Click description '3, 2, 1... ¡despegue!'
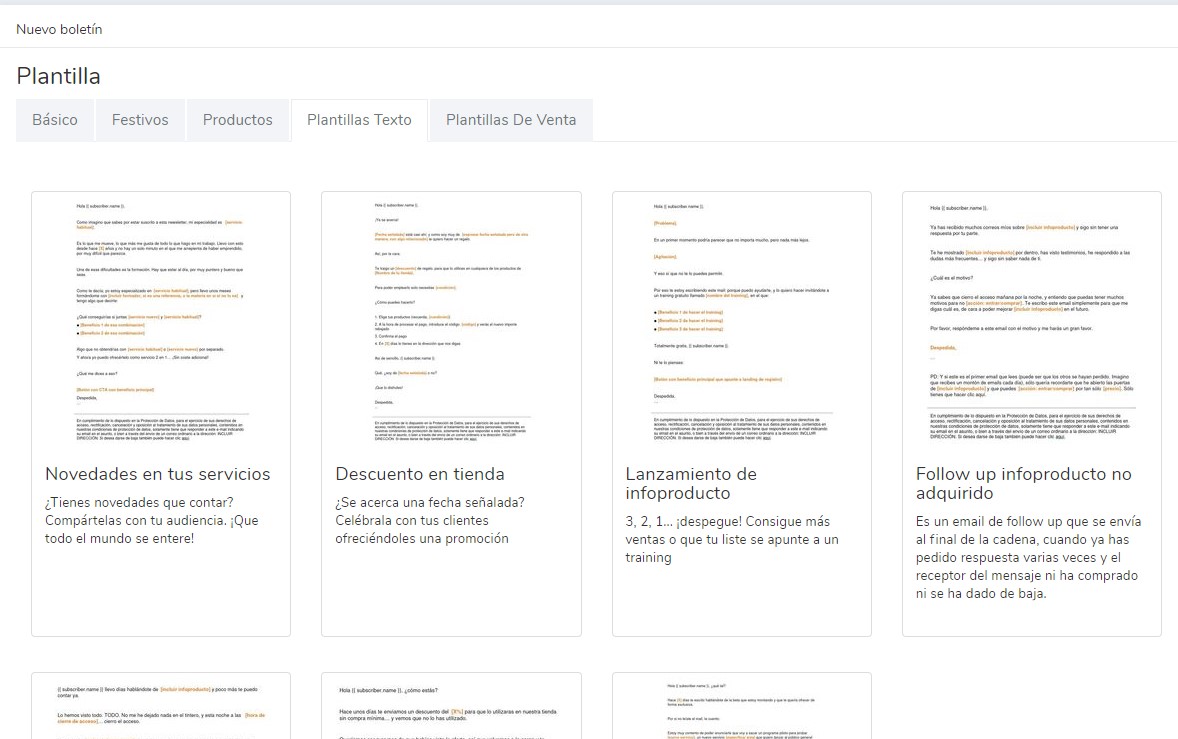 [684, 521]
